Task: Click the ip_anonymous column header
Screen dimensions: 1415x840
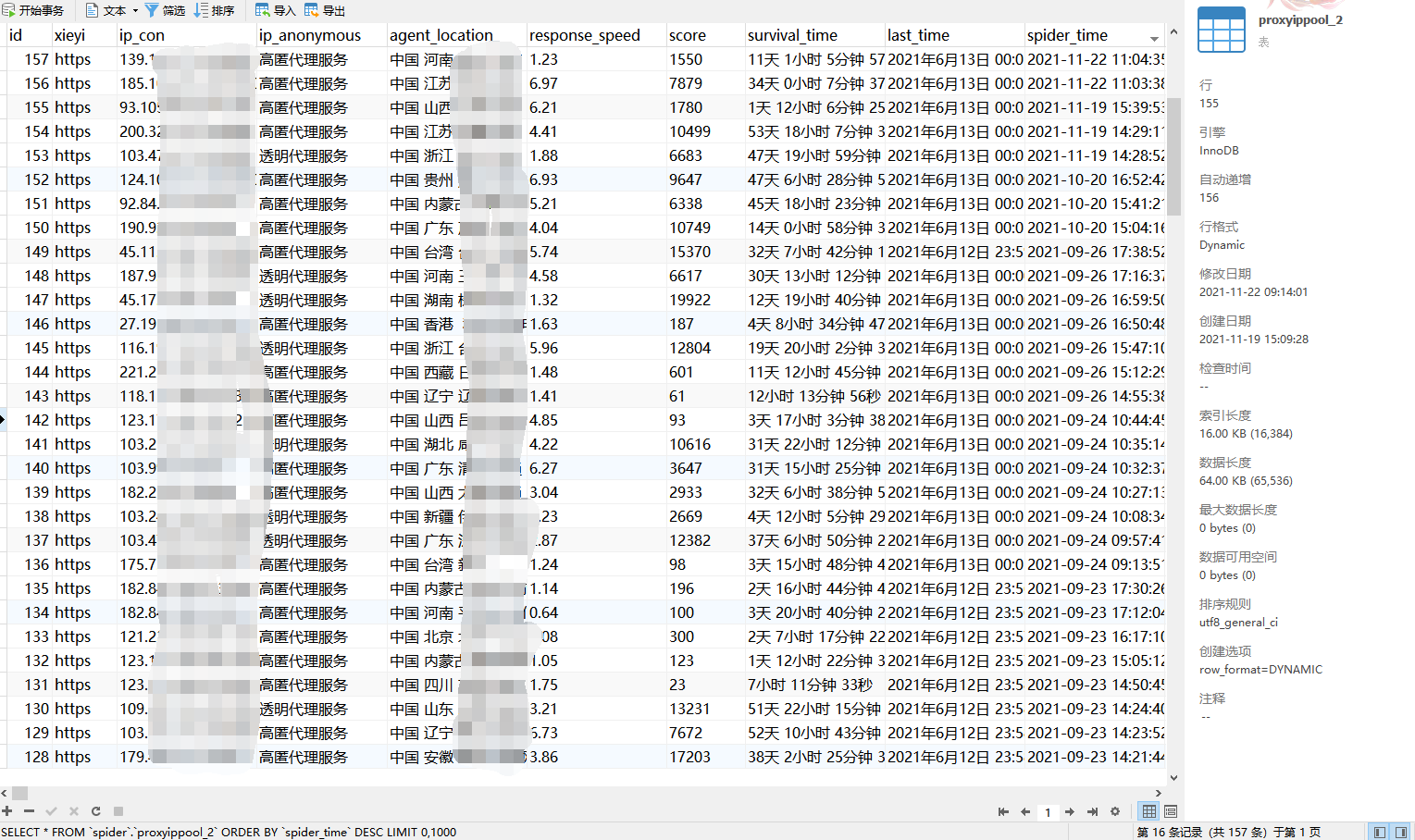Action: (321, 35)
